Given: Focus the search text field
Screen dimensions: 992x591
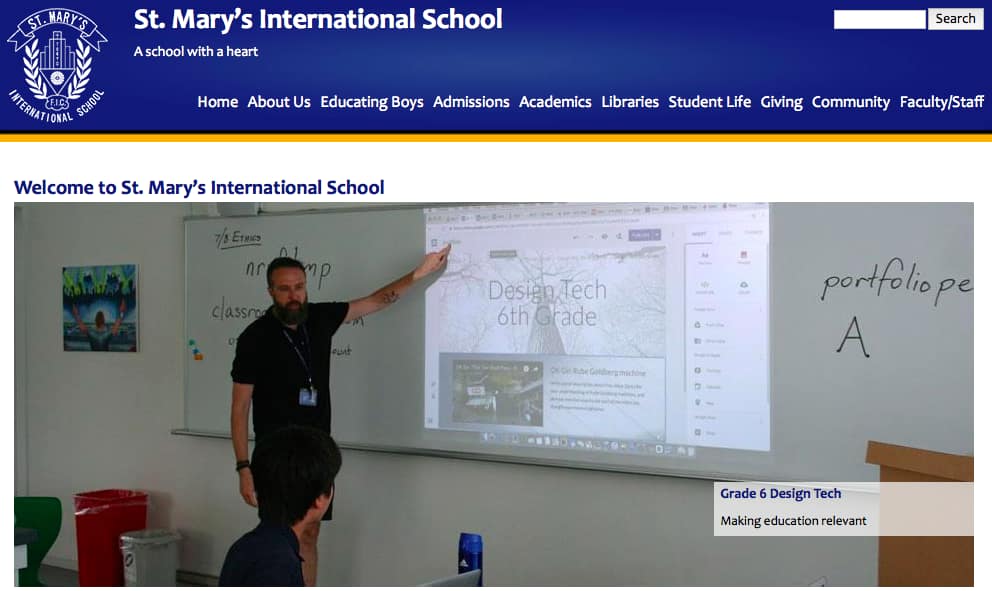Looking at the screenshot, I should click(879, 19).
